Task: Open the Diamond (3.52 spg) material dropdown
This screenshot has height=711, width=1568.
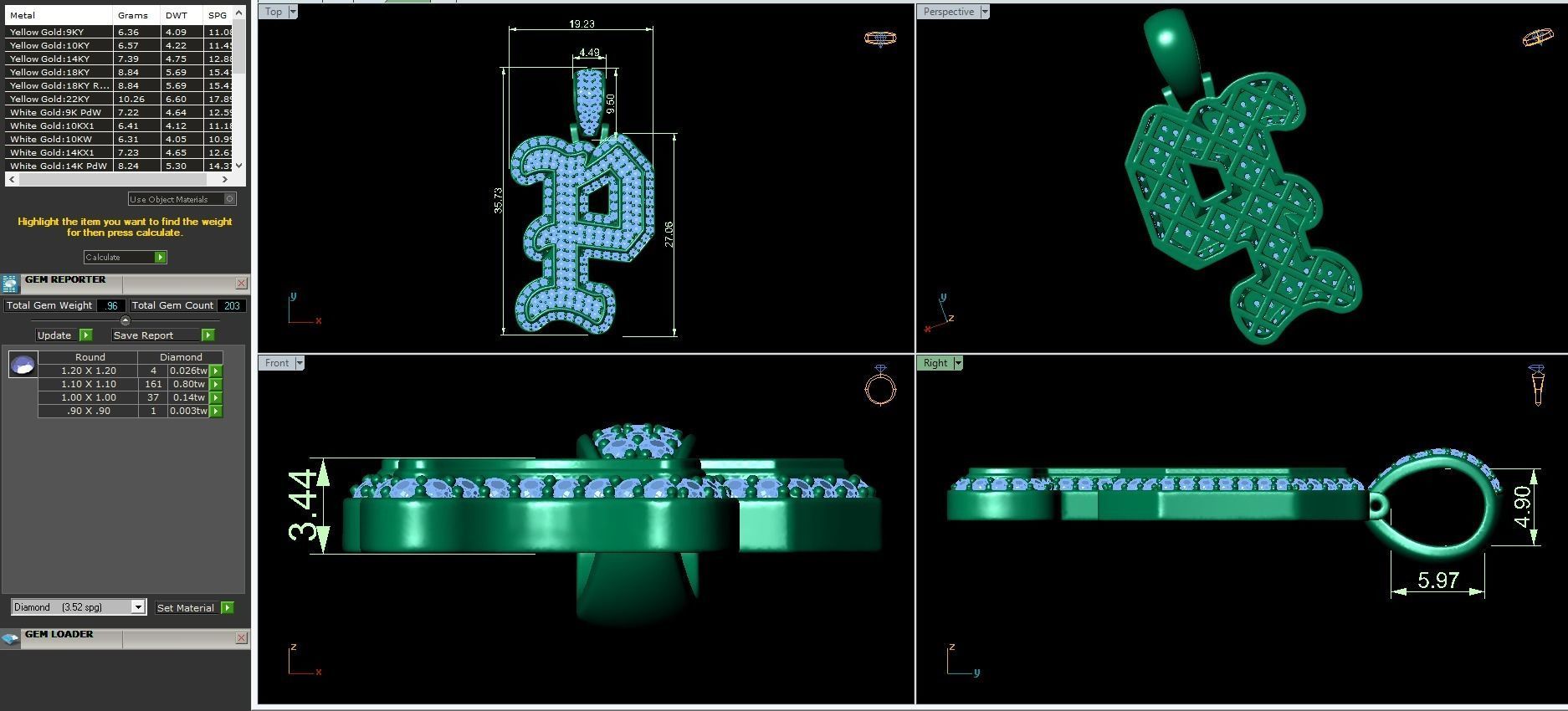Action: click(138, 607)
